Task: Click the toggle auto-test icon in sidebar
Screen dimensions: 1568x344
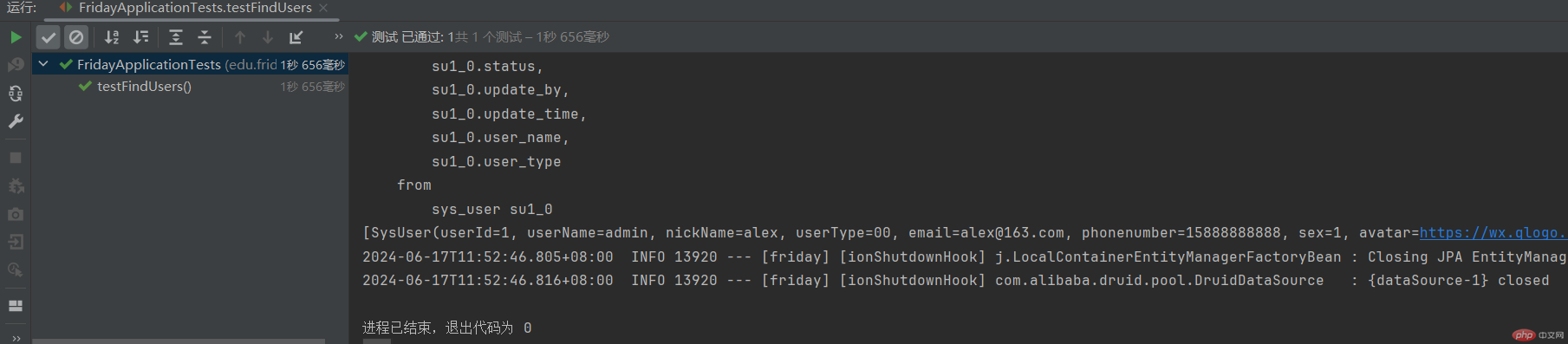Action: (16, 93)
